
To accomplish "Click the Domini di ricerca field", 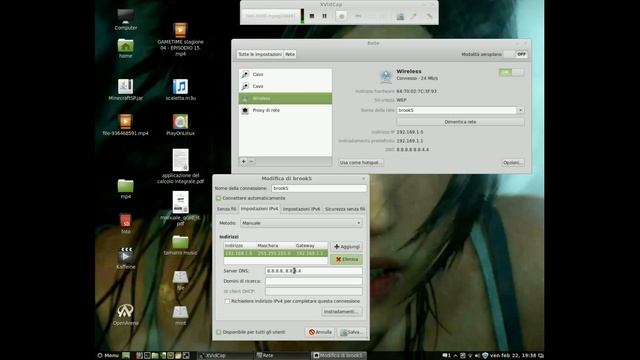I will [x=313, y=281].
